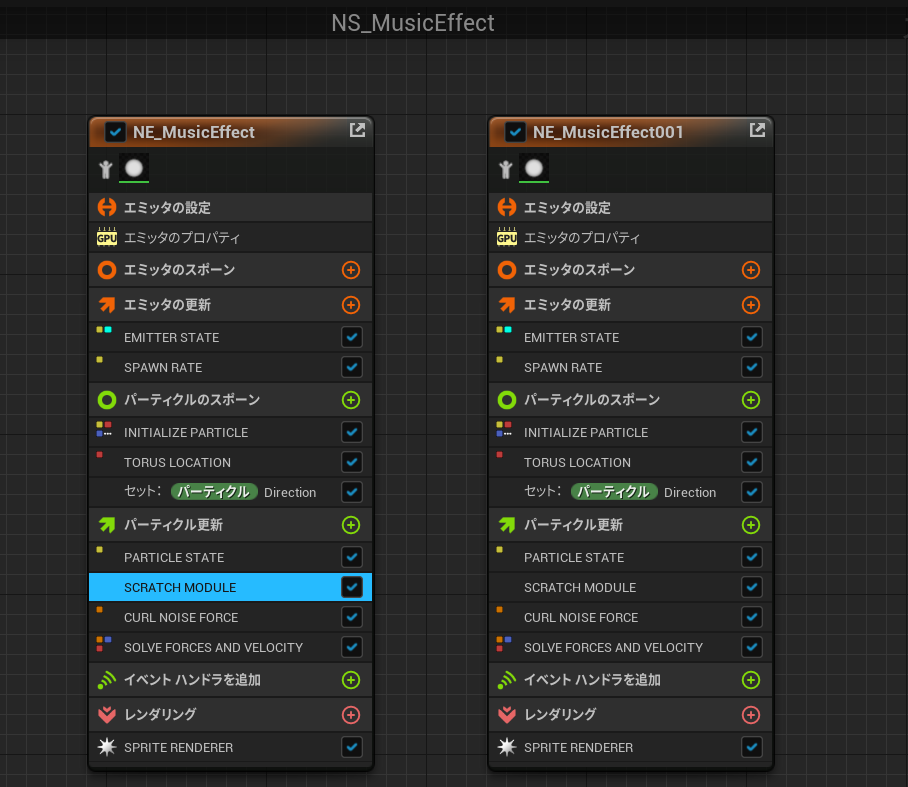This screenshot has width=908, height=787.
Task: Select エミッタのプロパティ row in NE_MusicEffect001
Action: click(631, 237)
